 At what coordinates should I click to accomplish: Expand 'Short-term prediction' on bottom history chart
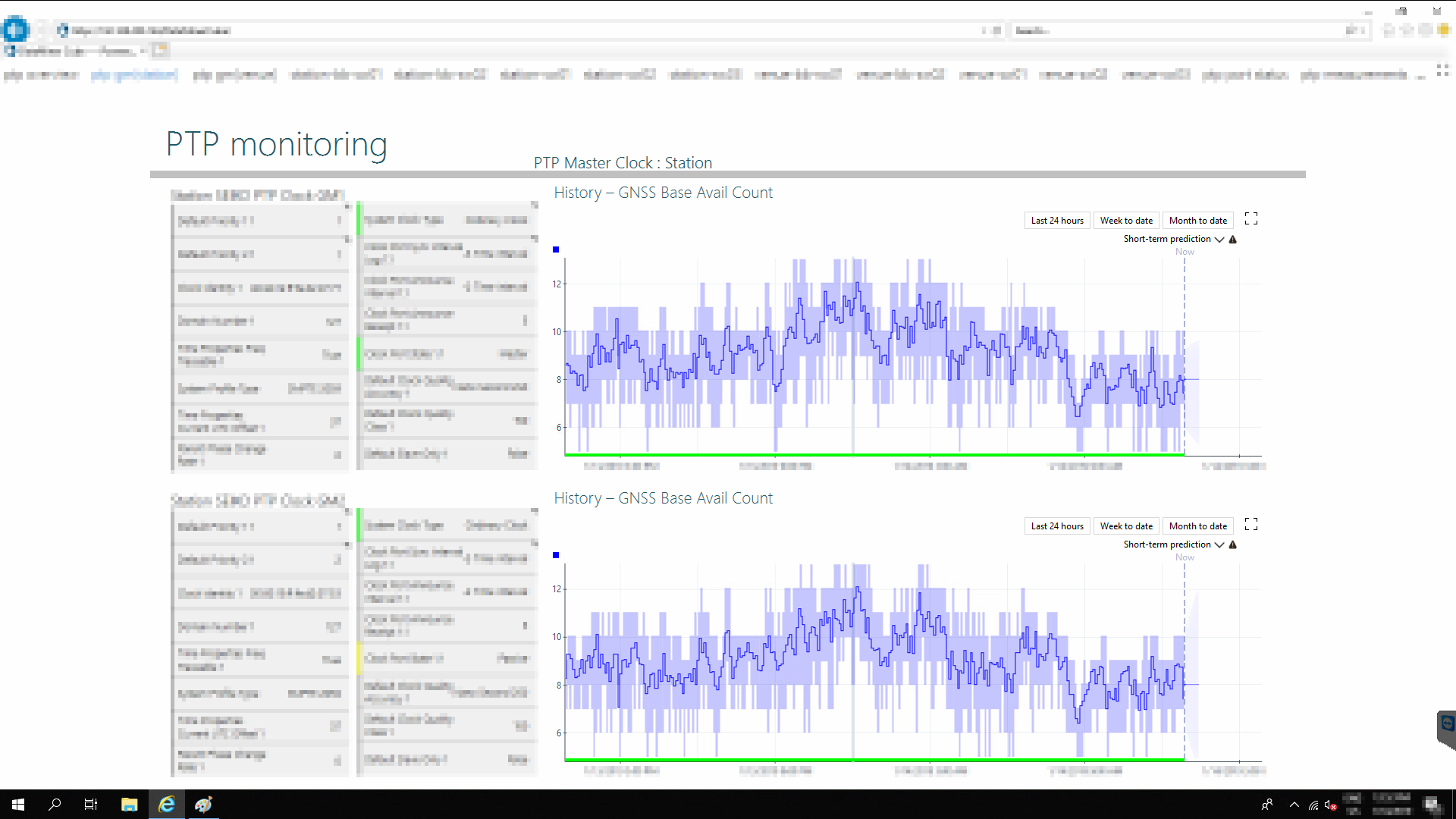(x=1218, y=544)
